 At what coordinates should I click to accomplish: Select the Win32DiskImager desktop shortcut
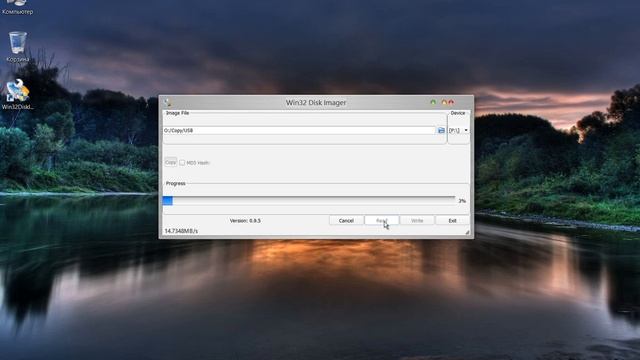click(18, 94)
